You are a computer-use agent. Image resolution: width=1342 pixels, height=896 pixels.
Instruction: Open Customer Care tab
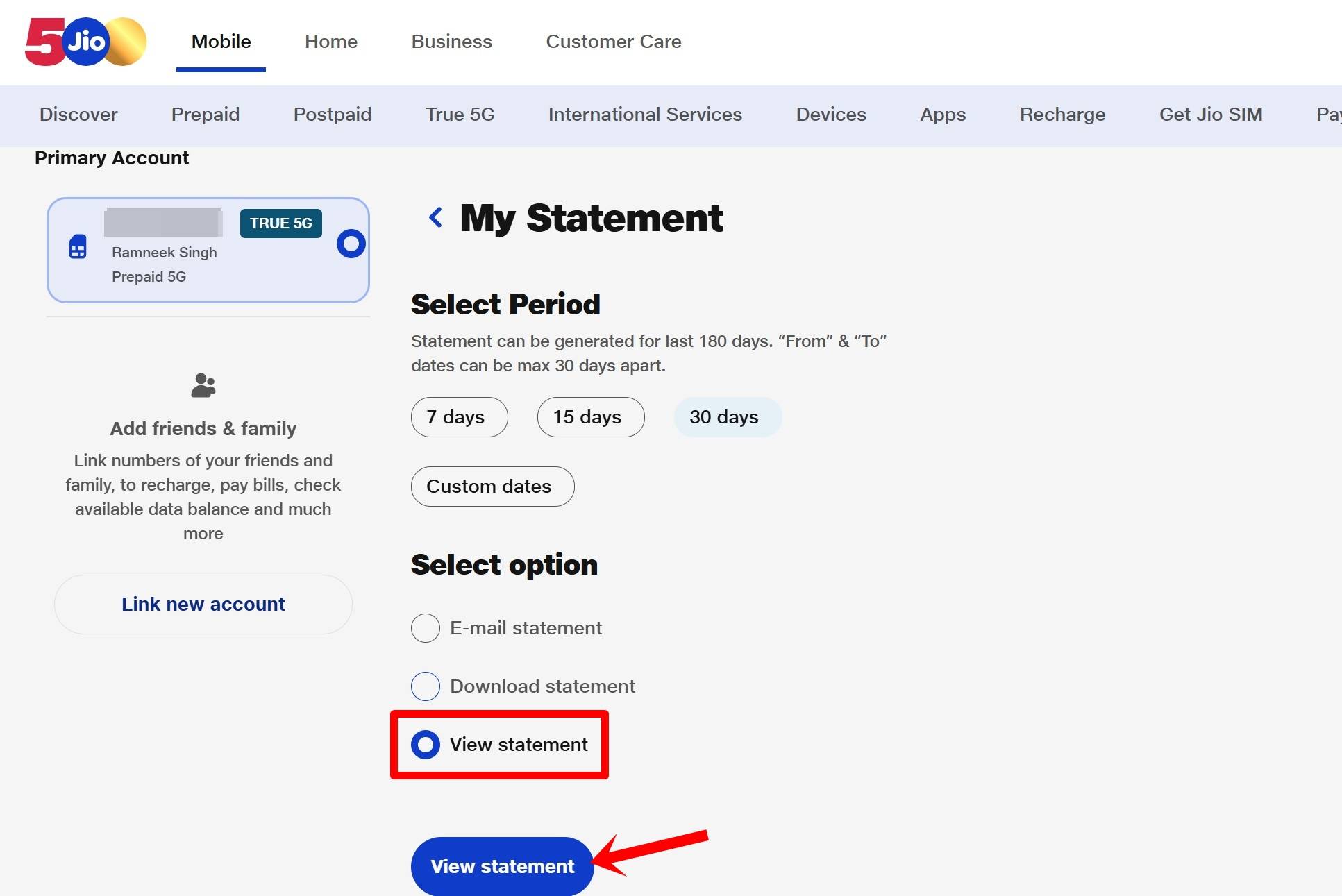pos(614,42)
